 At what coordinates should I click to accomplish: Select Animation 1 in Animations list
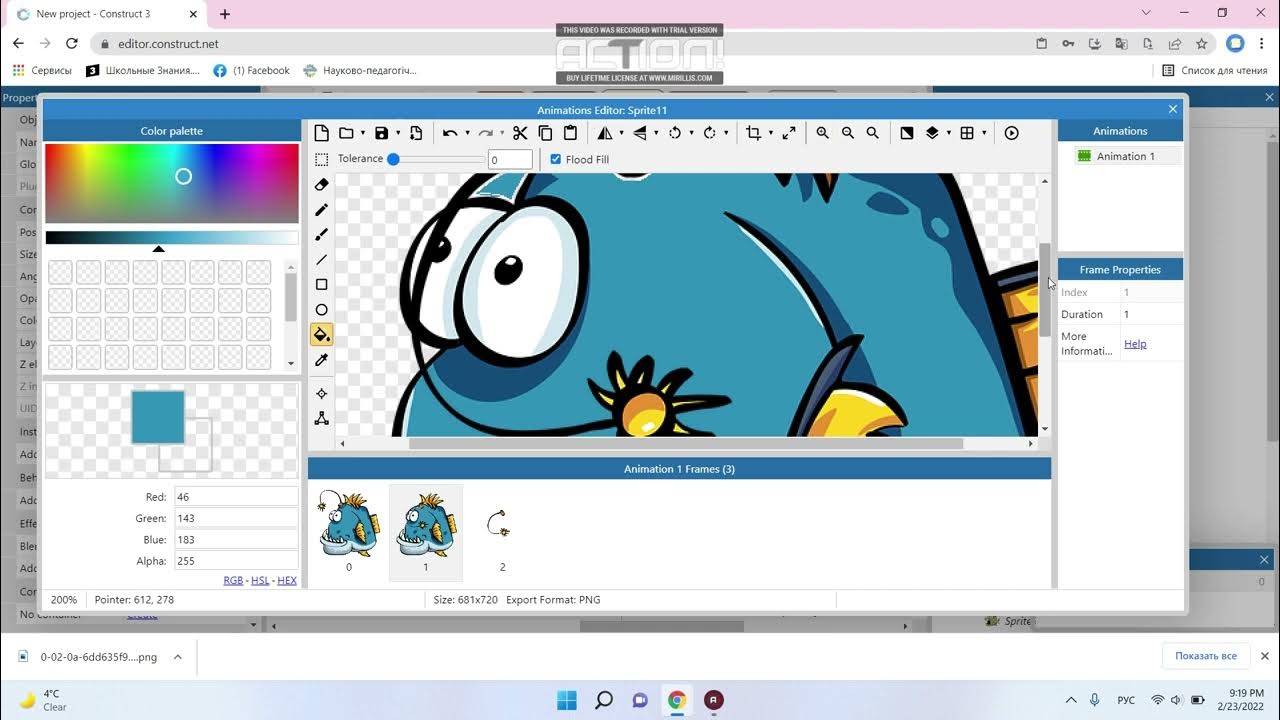[1128, 156]
